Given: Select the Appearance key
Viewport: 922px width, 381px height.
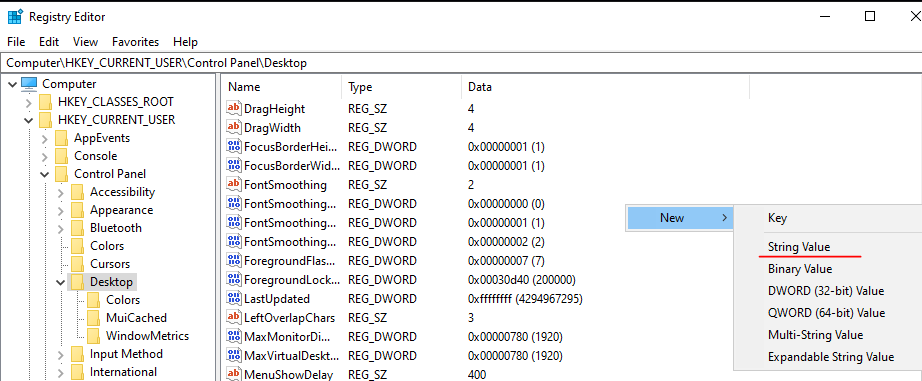Looking at the screenshot, I should coord(121,210).
